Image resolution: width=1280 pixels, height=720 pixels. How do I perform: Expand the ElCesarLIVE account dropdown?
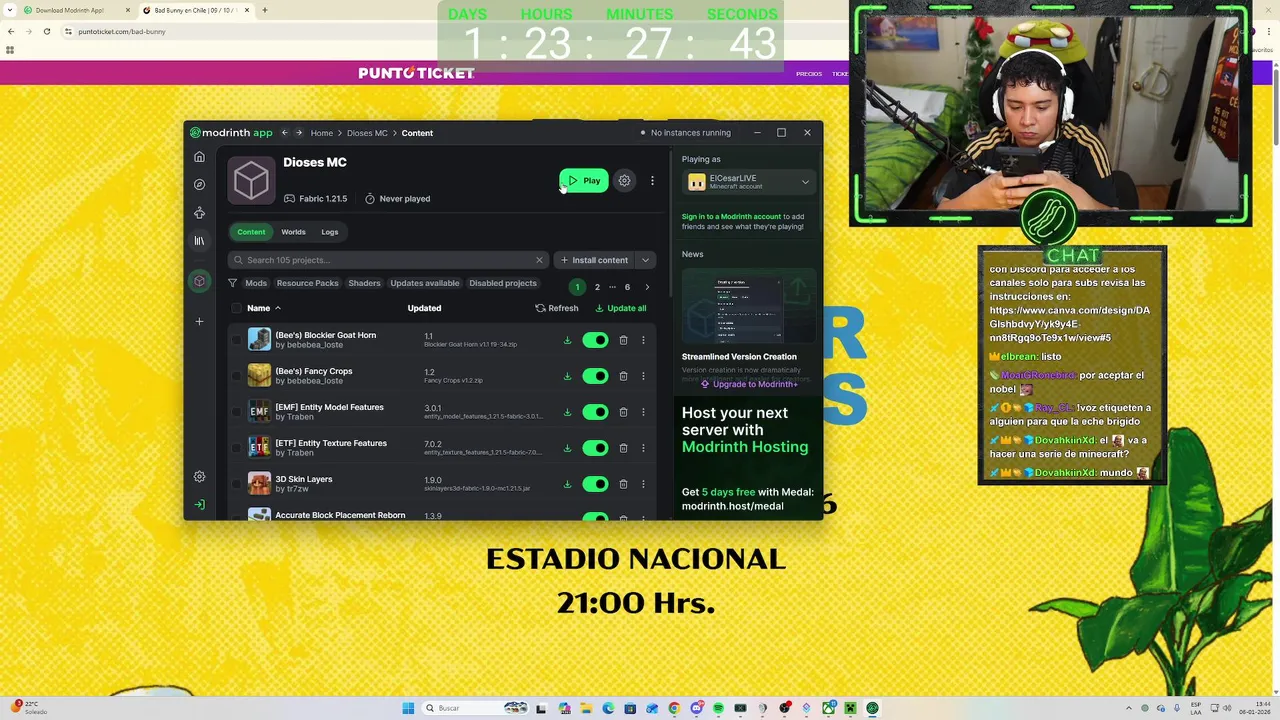point(805,182)
